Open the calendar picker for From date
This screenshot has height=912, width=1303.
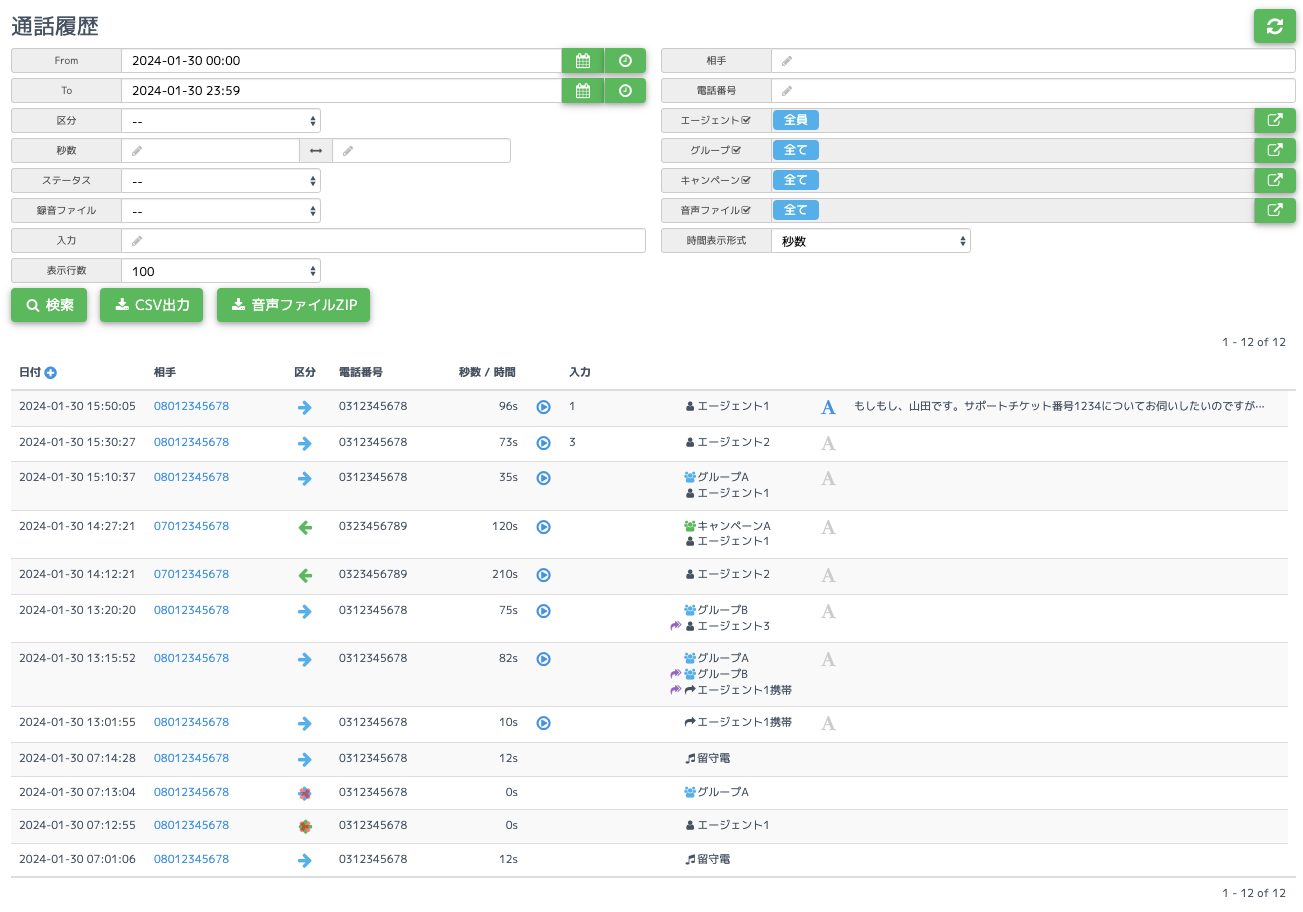click(582, 61)
